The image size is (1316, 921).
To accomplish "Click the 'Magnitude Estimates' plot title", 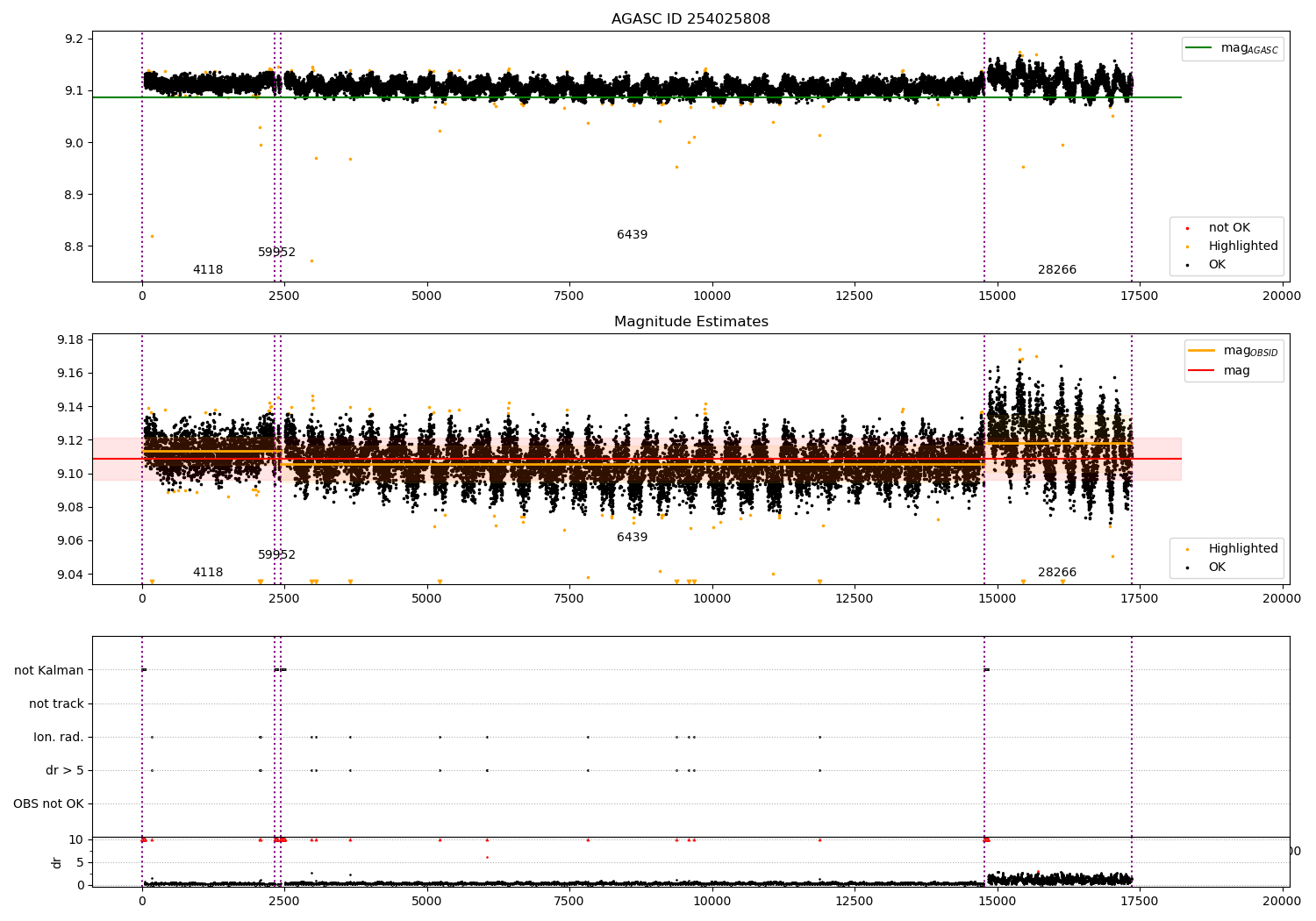I will tap(690, 322).
